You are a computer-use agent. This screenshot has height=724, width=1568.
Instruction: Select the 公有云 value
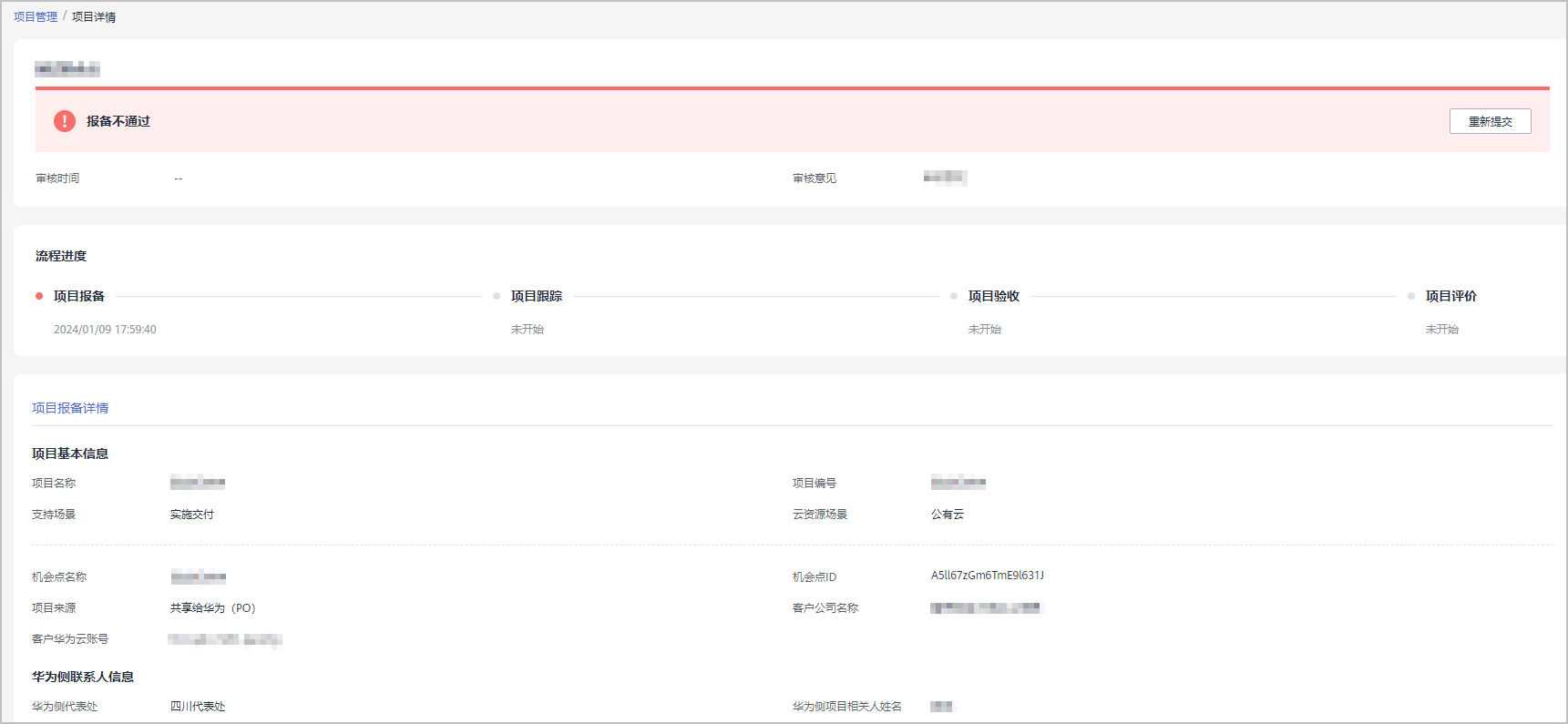pos(948,515)
